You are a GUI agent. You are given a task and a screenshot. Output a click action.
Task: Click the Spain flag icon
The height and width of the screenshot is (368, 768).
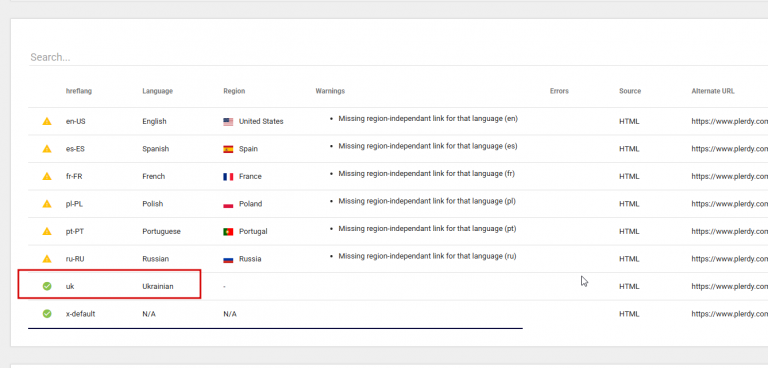pyautogui.click(x=228, y=149)
